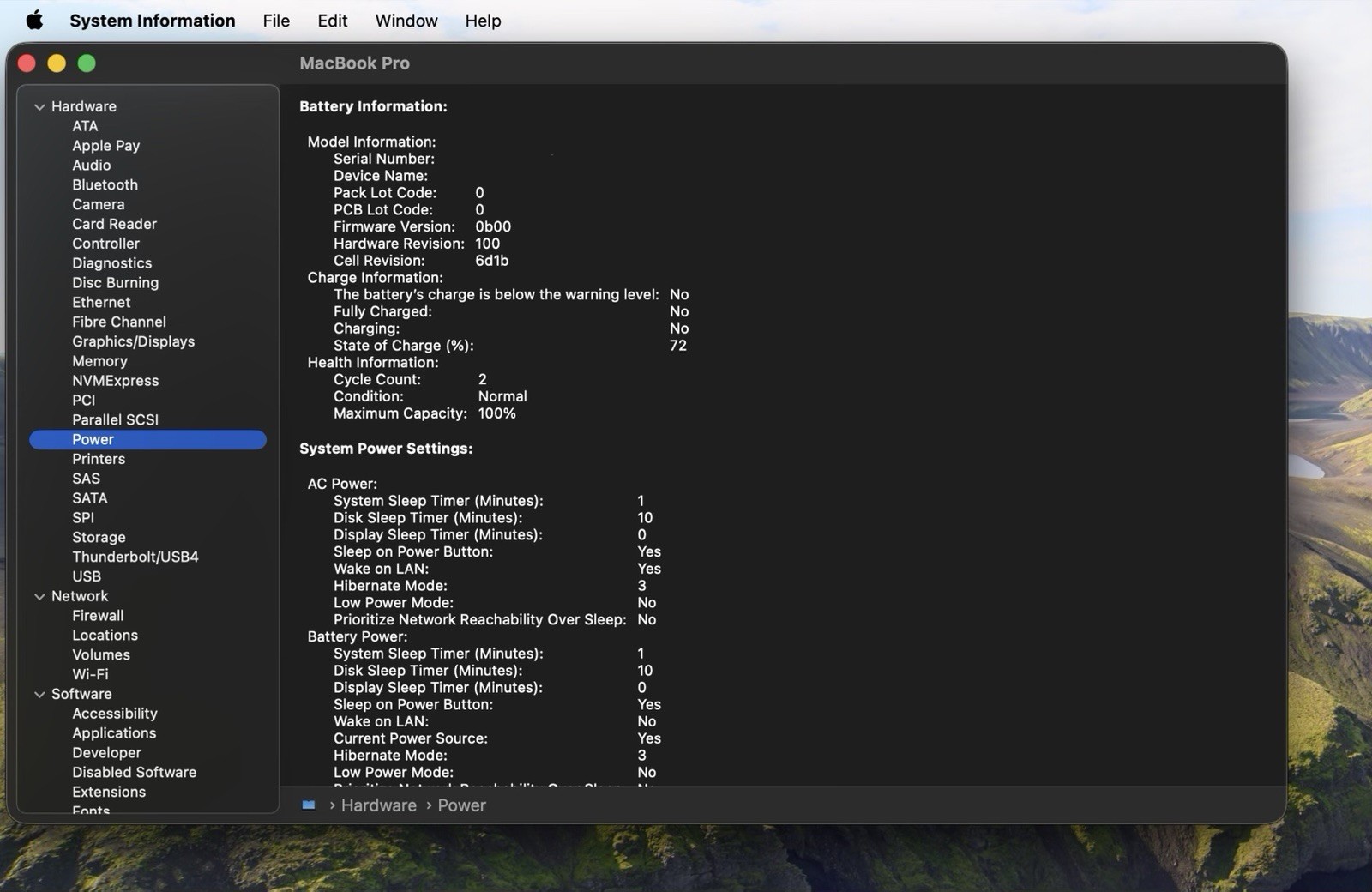Select Parallel SCSI in the sidebar

(x=116, y=420)
